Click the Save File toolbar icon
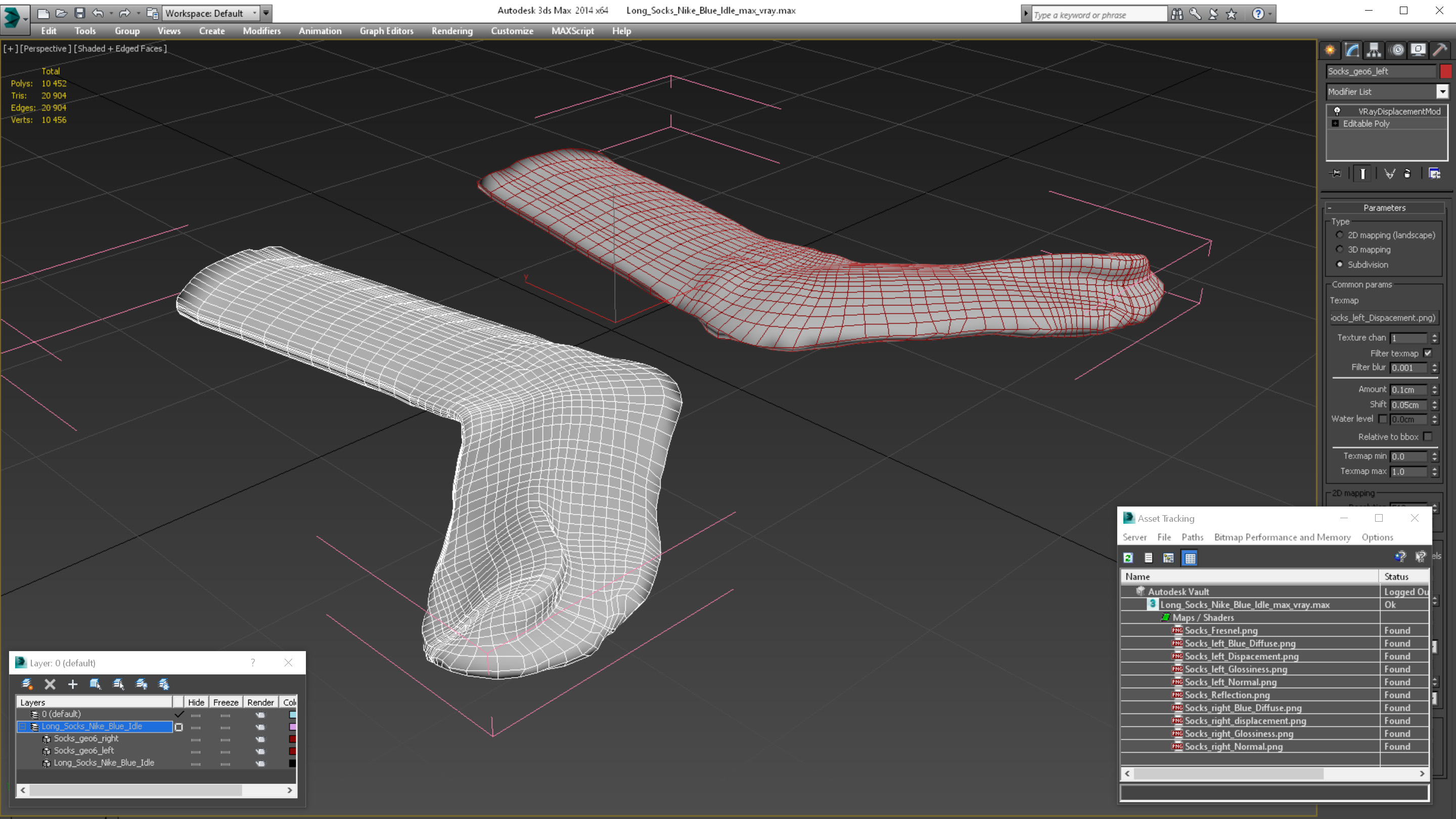Image resolution: width=1456 pixels, height=819 pixels. click(80, 13)
